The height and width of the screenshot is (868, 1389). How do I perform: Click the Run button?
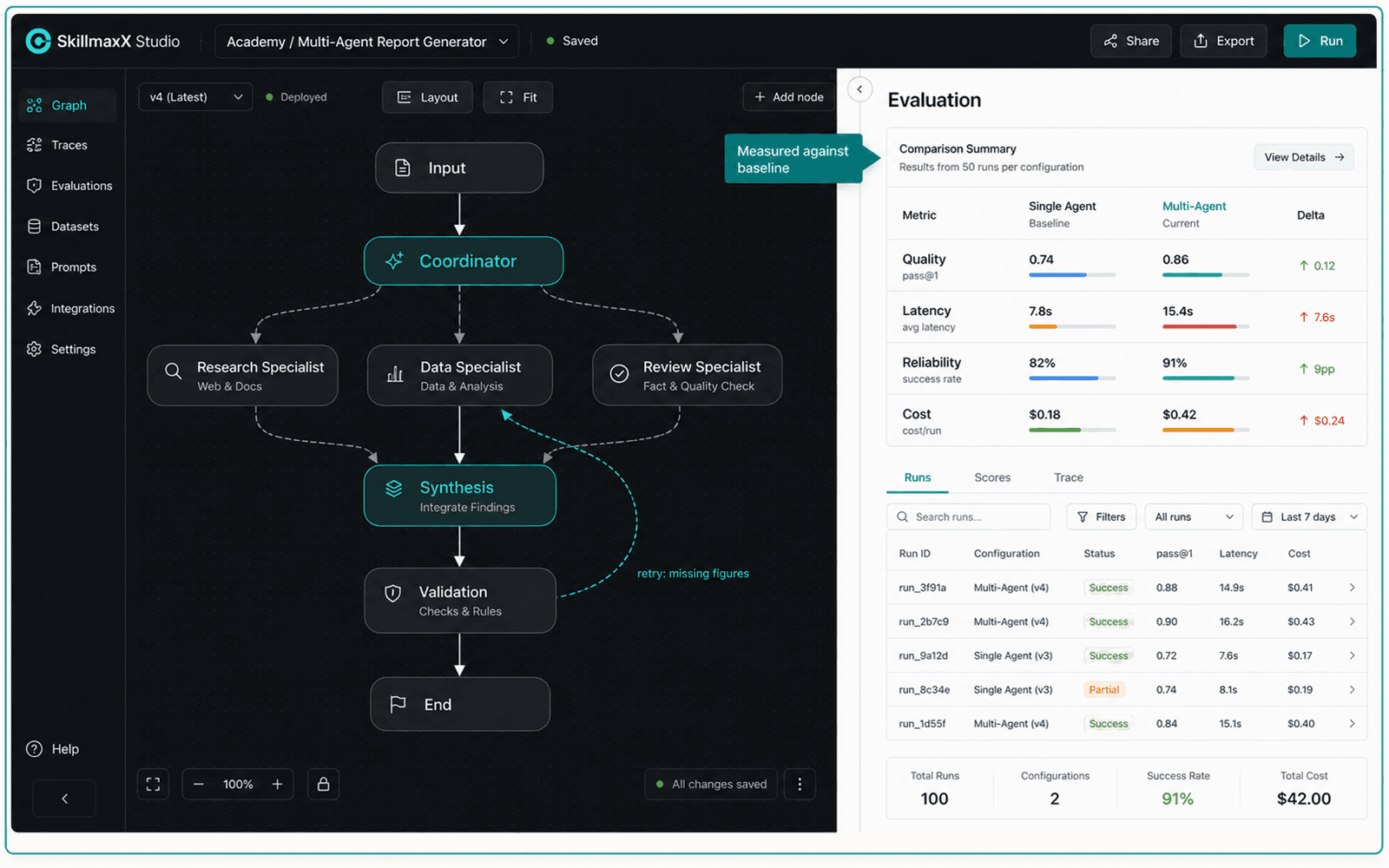pyautogui.click(x=1320, y=41)
